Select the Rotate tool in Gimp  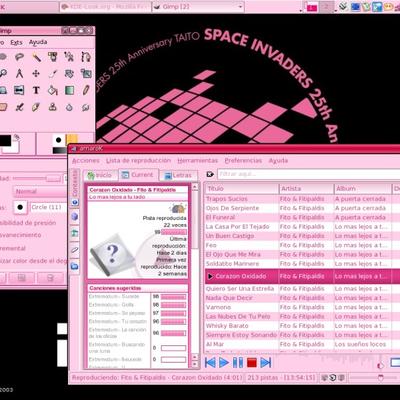[69, 73]
